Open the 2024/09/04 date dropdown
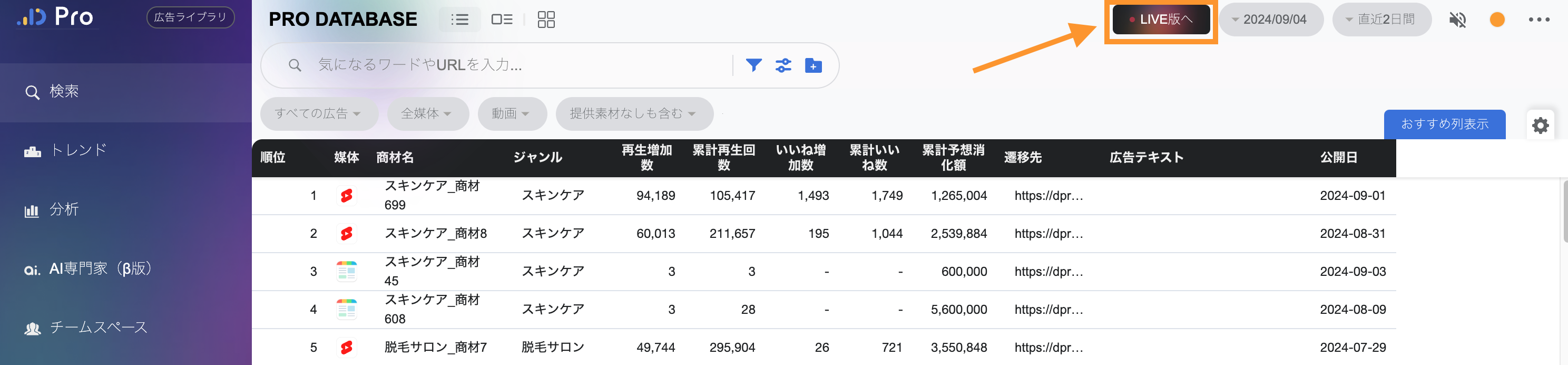The width and height of the screenshot is (1568, 365). click(1271, 20)
